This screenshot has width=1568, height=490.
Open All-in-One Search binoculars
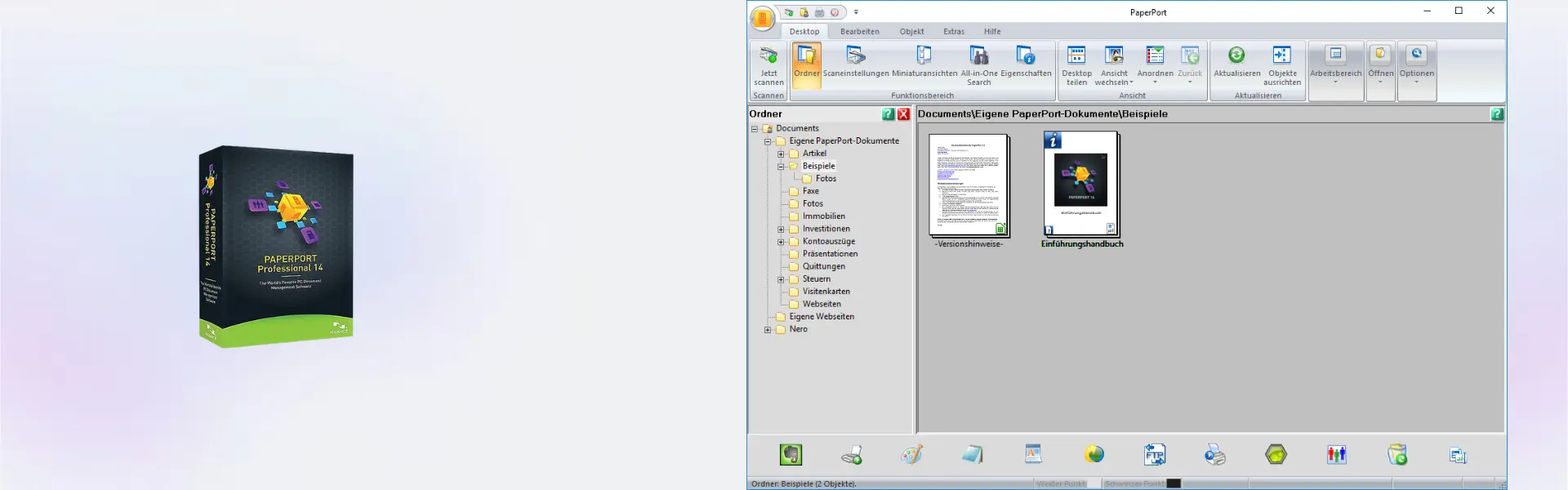click(x=978, y=56)
